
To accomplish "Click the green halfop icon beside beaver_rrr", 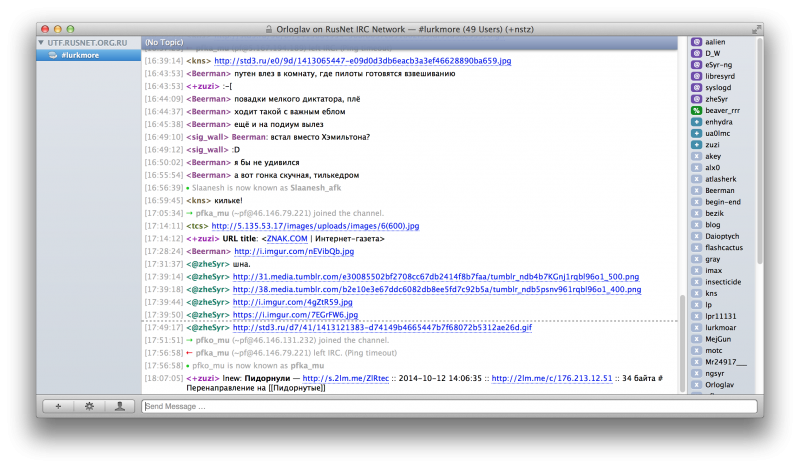I will pos(696,110).
